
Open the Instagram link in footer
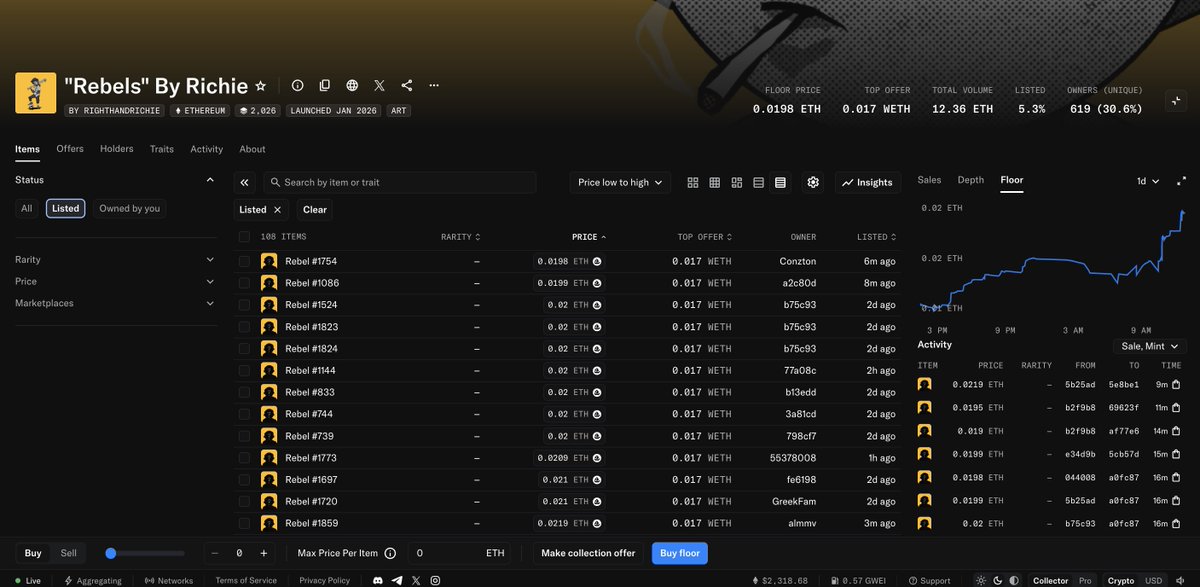(x=435, y=580)
